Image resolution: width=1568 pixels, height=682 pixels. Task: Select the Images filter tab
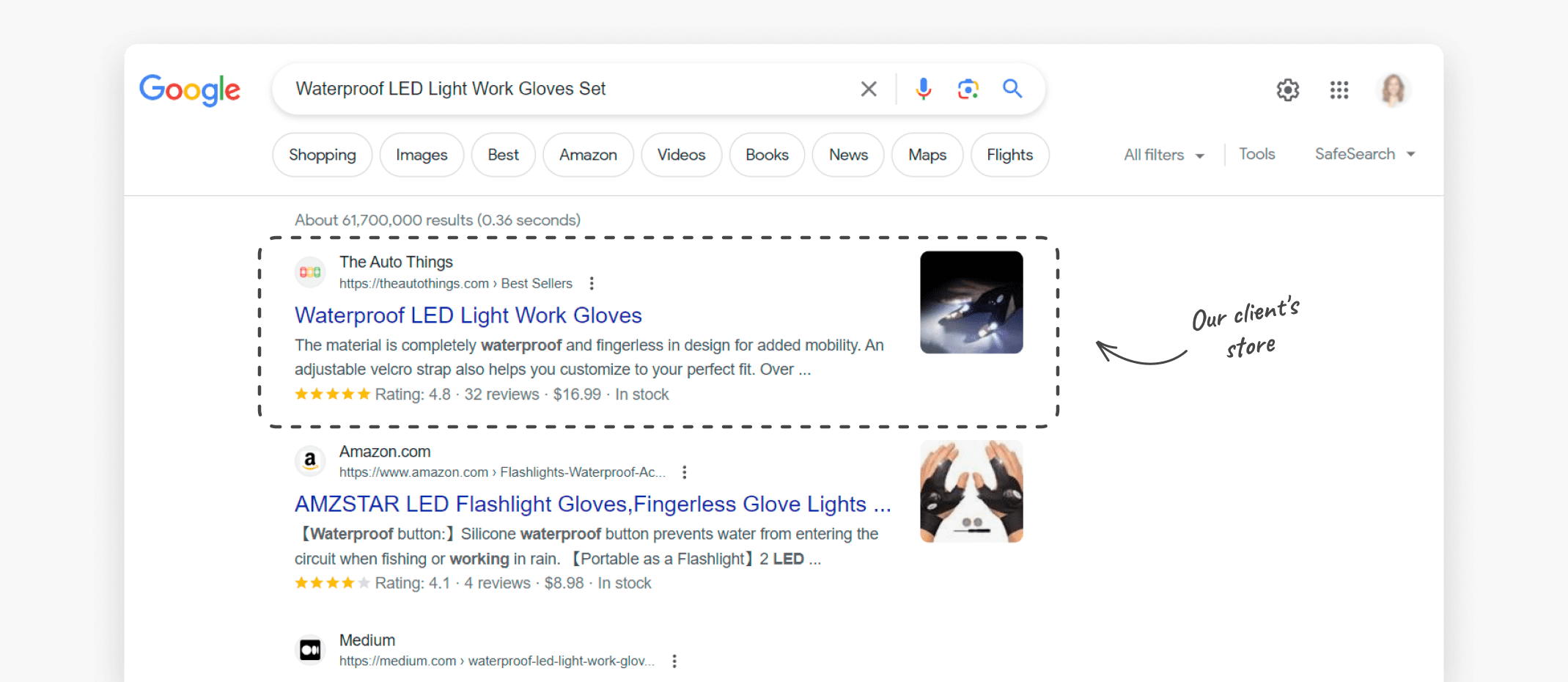[x=422, y=155]
